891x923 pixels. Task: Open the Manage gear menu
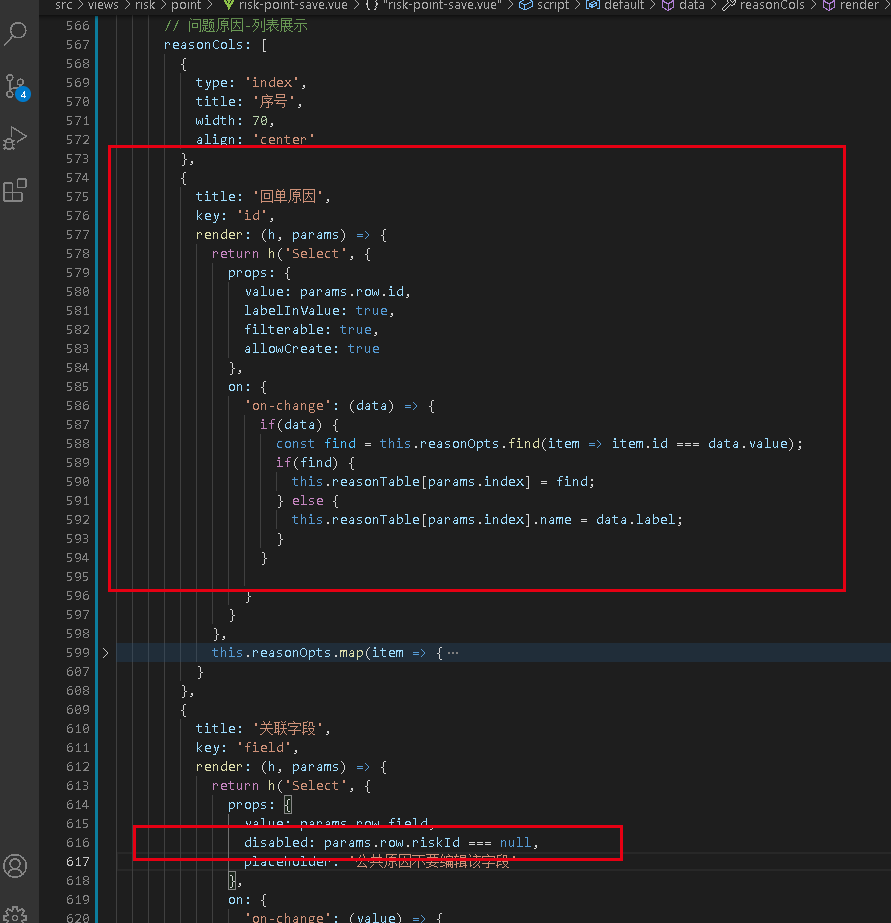15,914
